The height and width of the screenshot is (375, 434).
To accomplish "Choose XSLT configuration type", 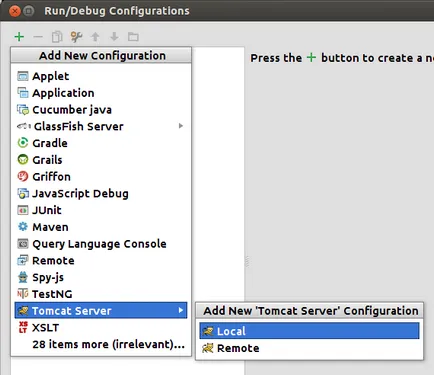I will point(101,327).
